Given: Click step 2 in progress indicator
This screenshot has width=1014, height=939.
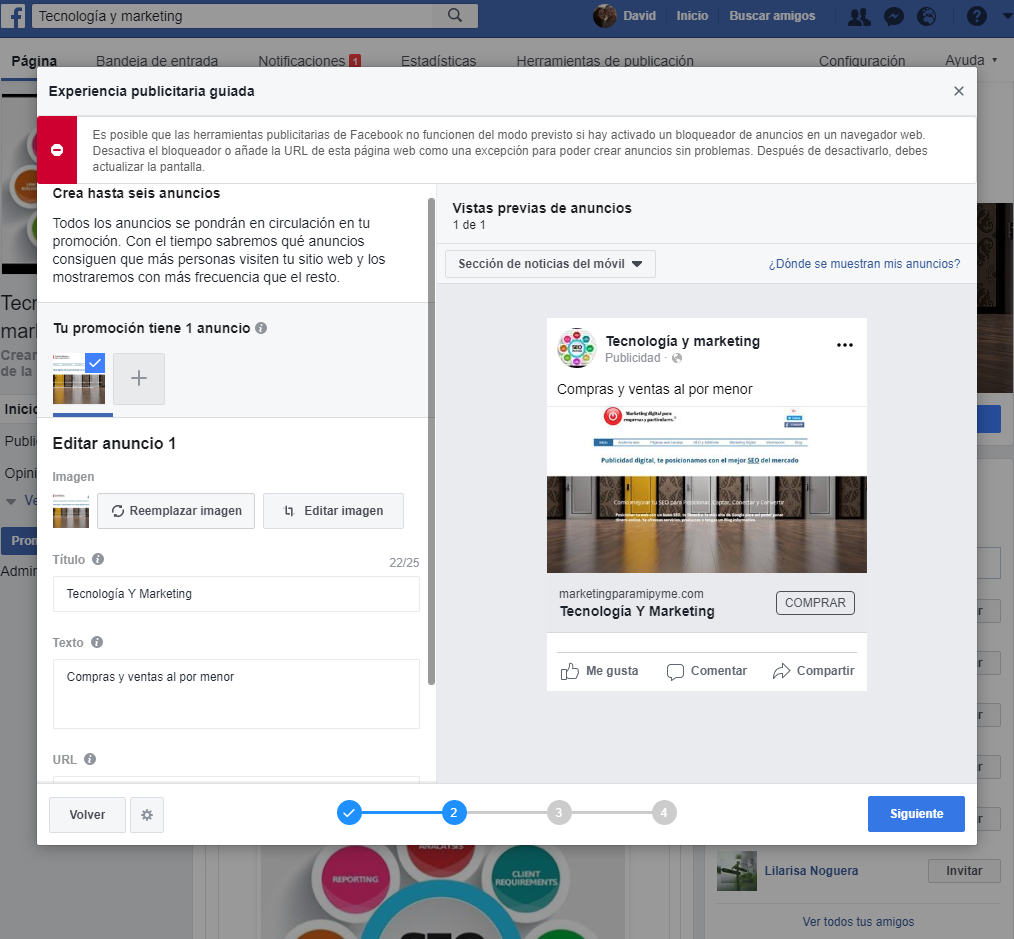Looking at the screenshot, I should click(454, 813).
